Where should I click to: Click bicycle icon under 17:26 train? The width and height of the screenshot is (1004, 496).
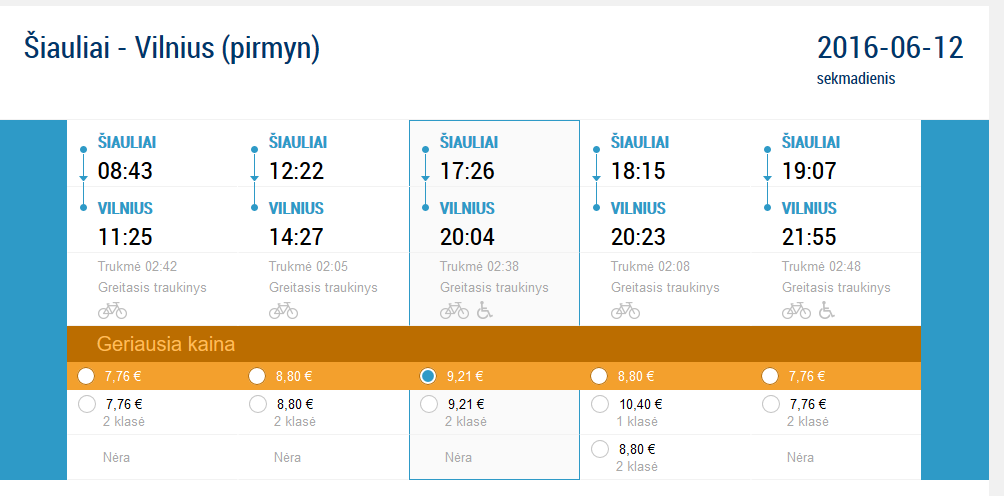[454, 310]
